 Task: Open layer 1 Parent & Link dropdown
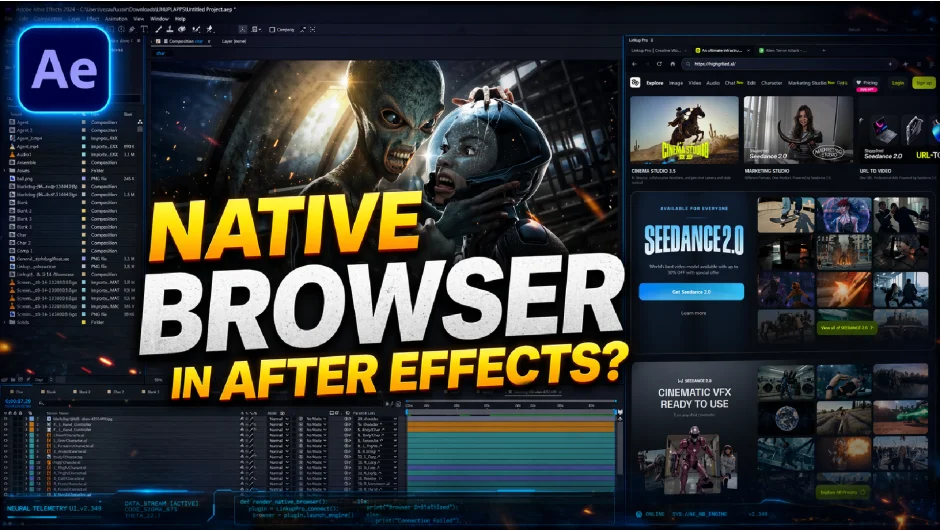point(377,418)
